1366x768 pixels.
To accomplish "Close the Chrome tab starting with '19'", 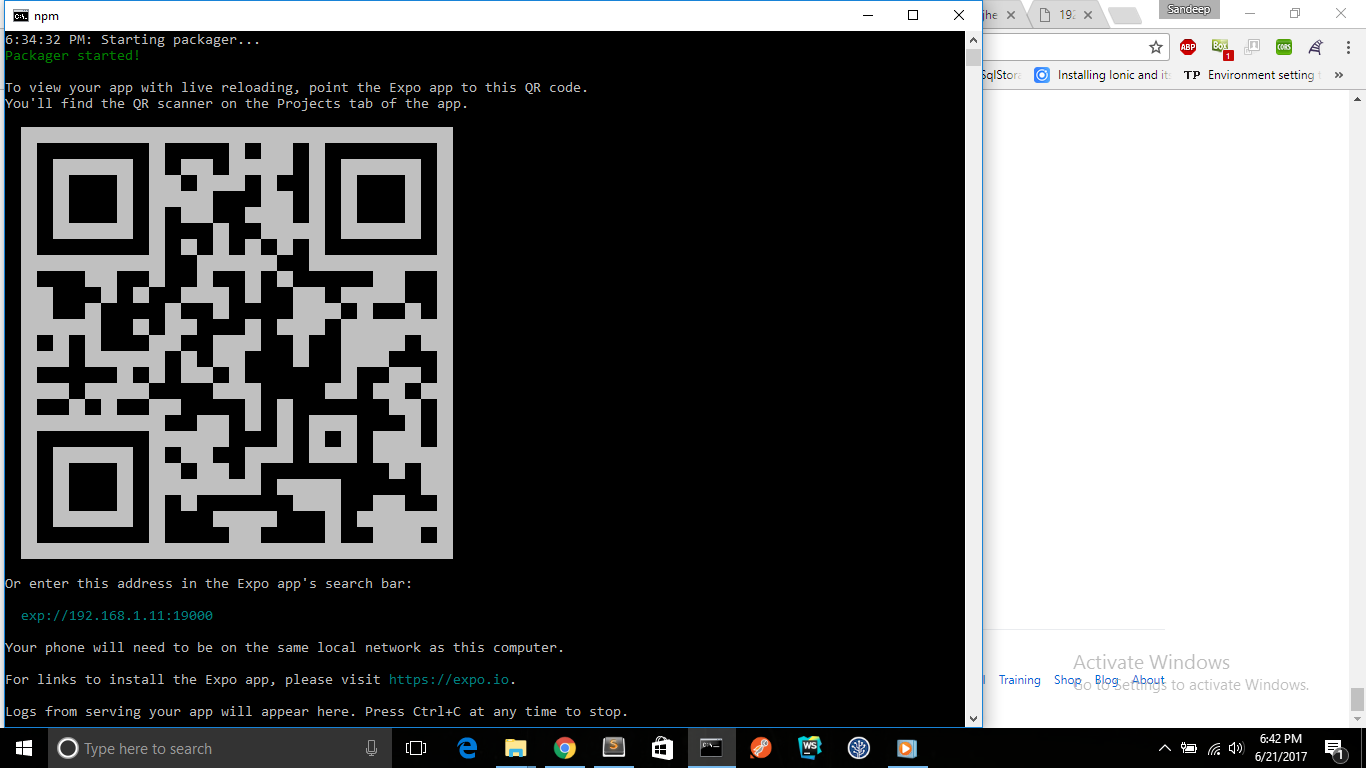I will pyautogui.click(x=1090, y=15).
